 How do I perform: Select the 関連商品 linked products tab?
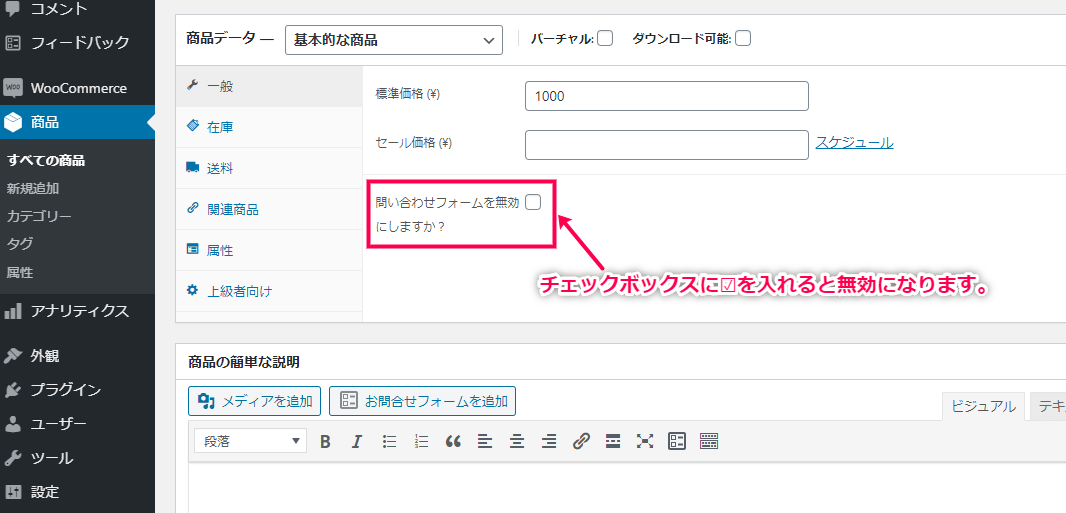click(x=269, y=209)
